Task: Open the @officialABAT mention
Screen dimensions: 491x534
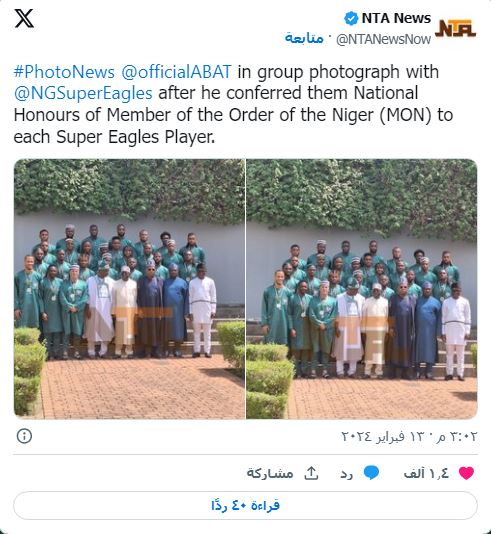Action: pos(176,72)
